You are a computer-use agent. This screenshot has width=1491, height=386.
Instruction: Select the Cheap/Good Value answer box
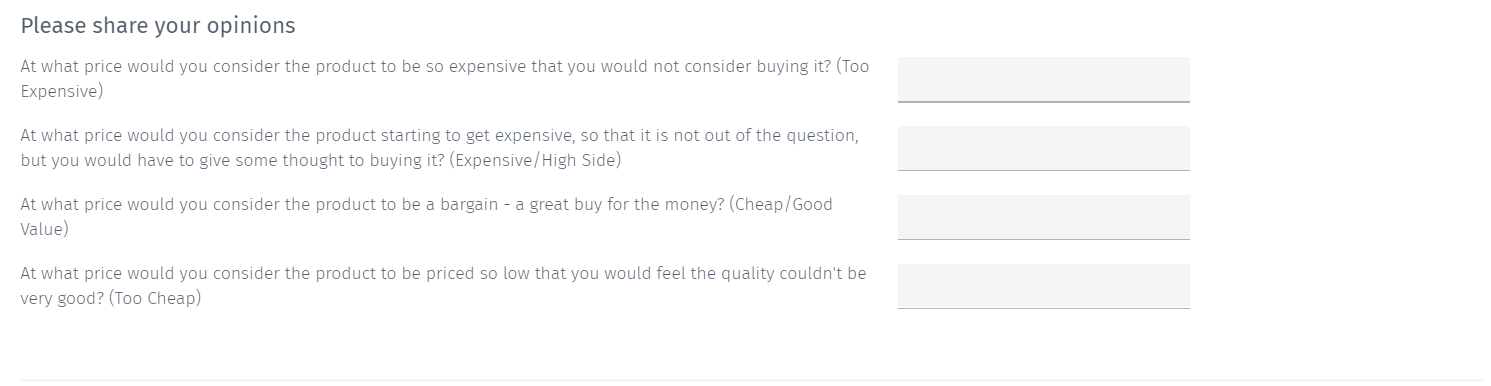tap(1043, 217)
